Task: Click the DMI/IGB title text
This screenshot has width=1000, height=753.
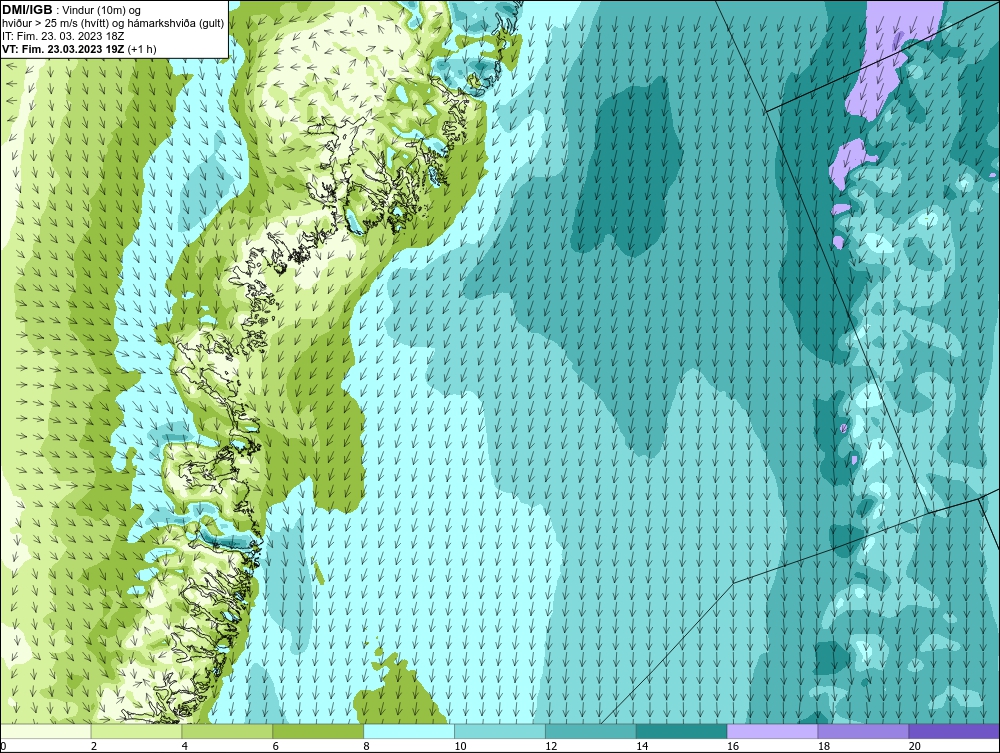Action: 27,10
